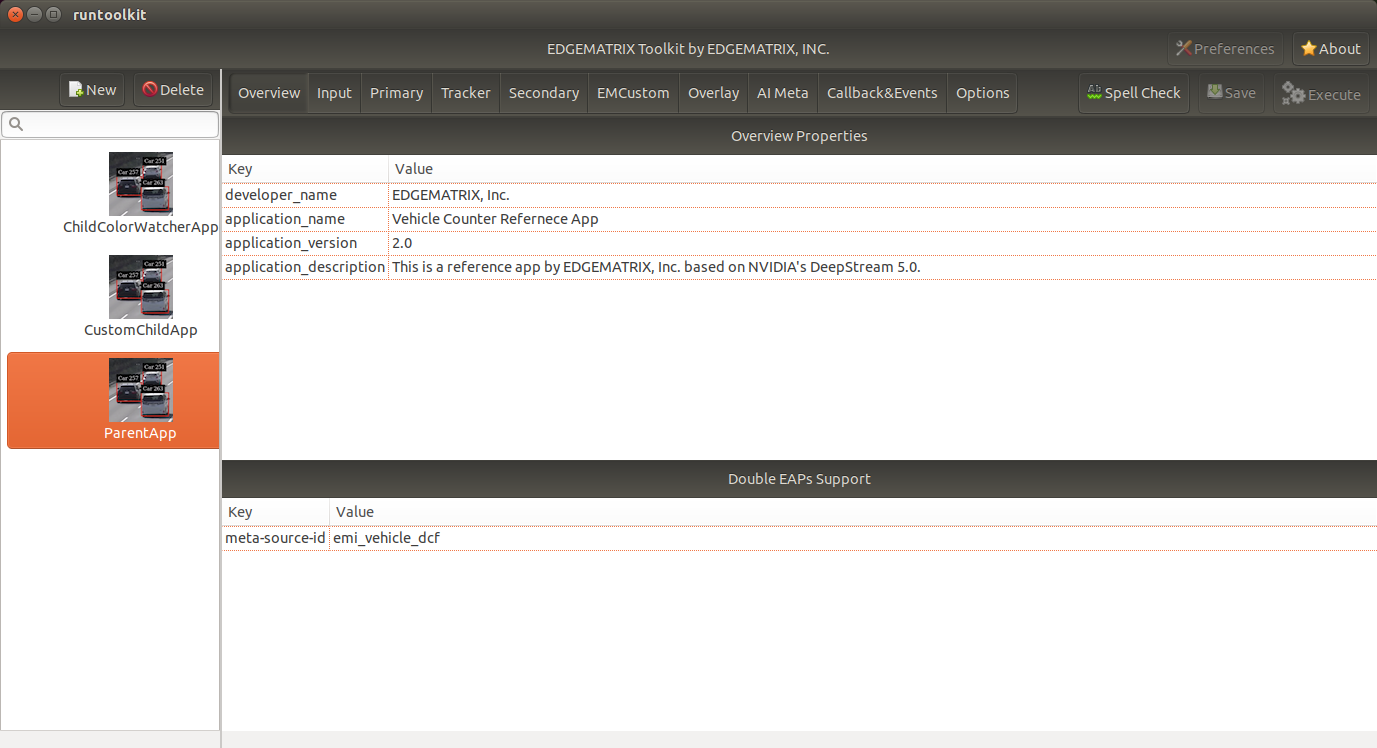Screen dimensions: 1377x748
Task: Click the DeepStream 5.0 description value
Action: tap(656, 267)
